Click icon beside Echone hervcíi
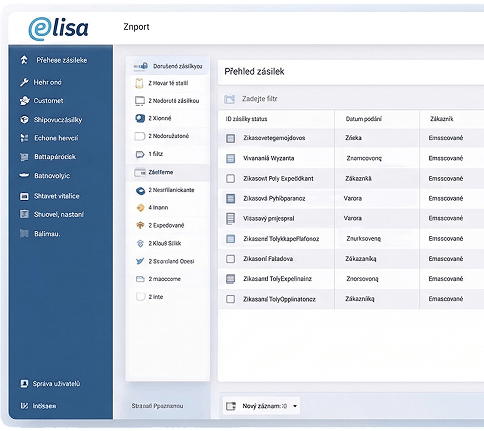The height and width of the screenshot is (431, 484). click(24, 138)
